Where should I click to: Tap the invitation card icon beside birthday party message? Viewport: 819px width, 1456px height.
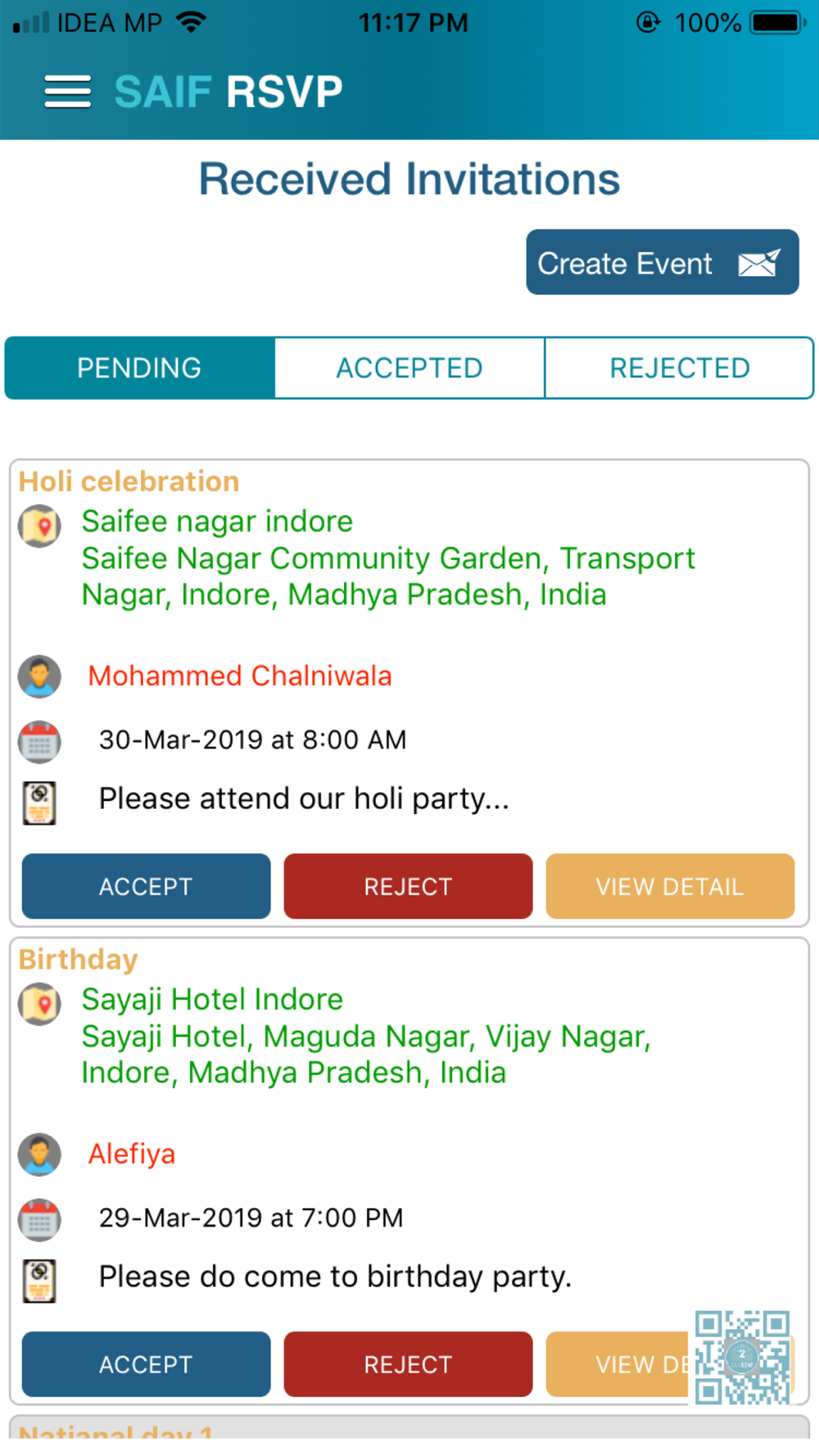pos(39,1281)
